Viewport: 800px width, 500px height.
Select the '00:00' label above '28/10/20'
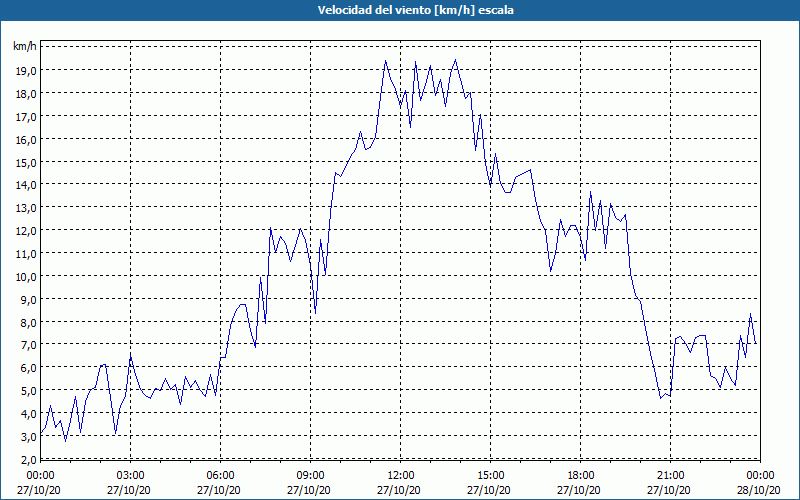tap(760, 476)
